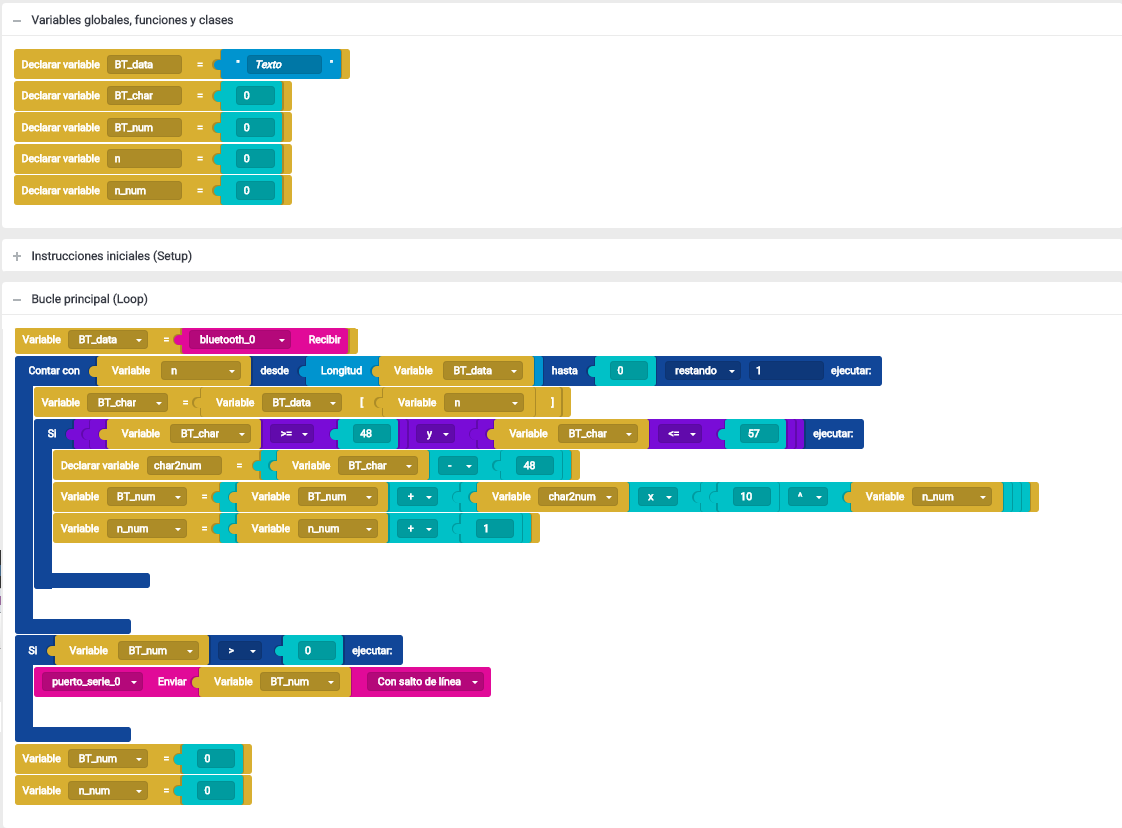Edit the value 0 in final BT_num reset

pyautogui.click(x=217, y=759)
